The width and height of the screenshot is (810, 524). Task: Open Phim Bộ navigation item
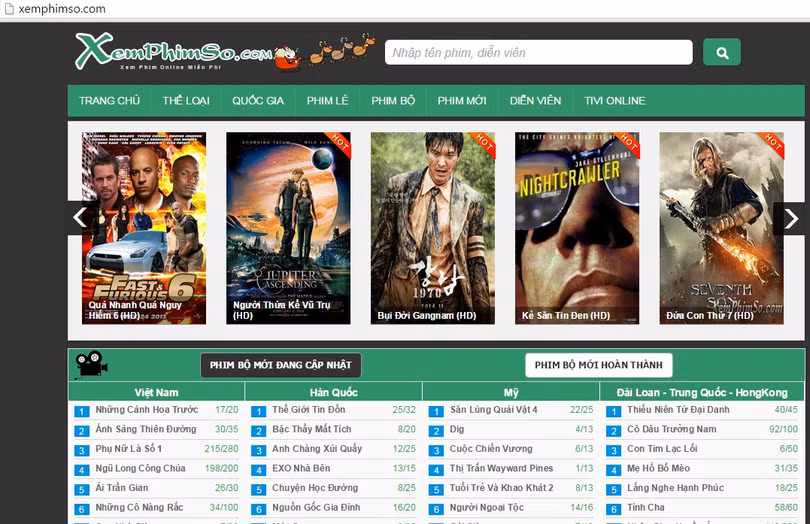click(x=393, y=101)
